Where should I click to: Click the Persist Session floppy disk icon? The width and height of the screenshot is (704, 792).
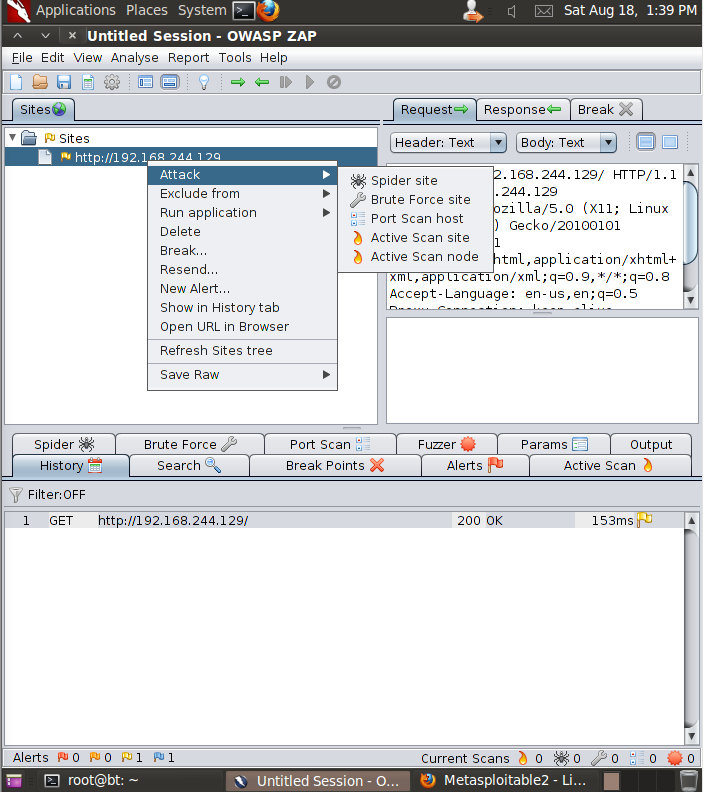pos(64,82)
